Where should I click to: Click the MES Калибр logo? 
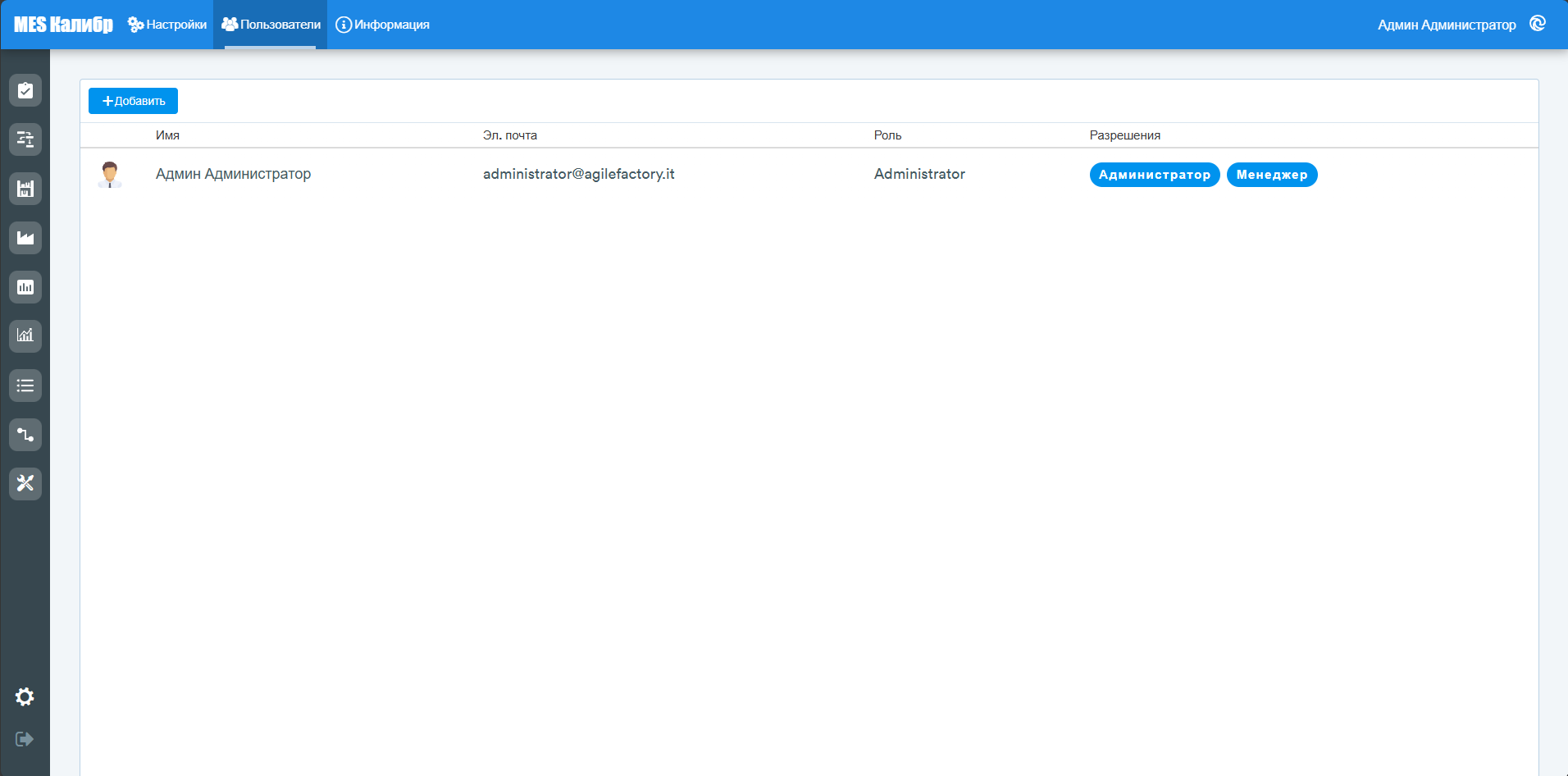(63, 25)
